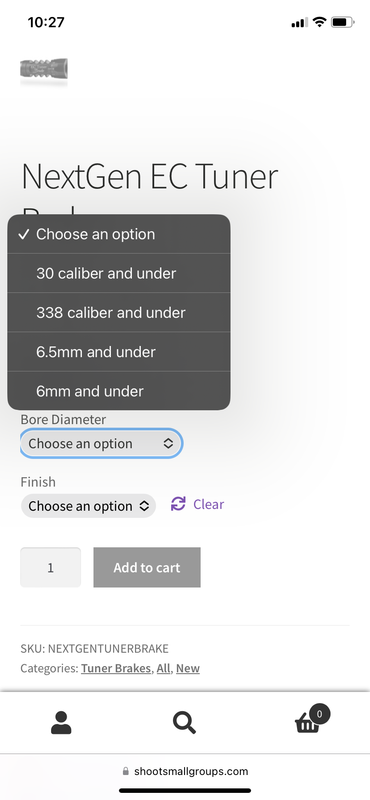Focus the quantity input field
Image resolution: width=370 pixels, height=800 pixels.
[51, 567]
